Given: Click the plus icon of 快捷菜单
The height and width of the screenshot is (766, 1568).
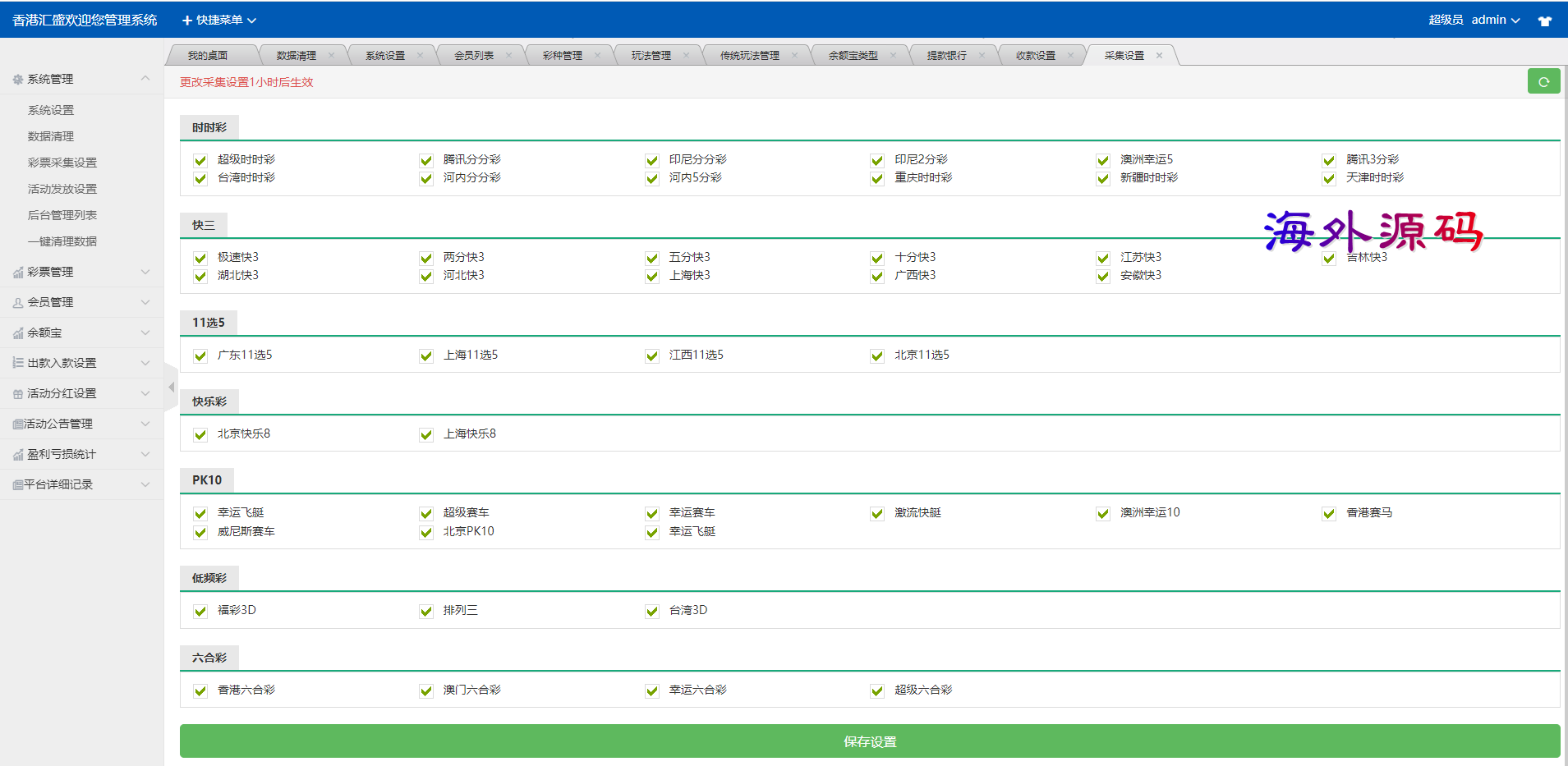Looking at the screenshot, I should pyautogui.click(x=187, y=21).
